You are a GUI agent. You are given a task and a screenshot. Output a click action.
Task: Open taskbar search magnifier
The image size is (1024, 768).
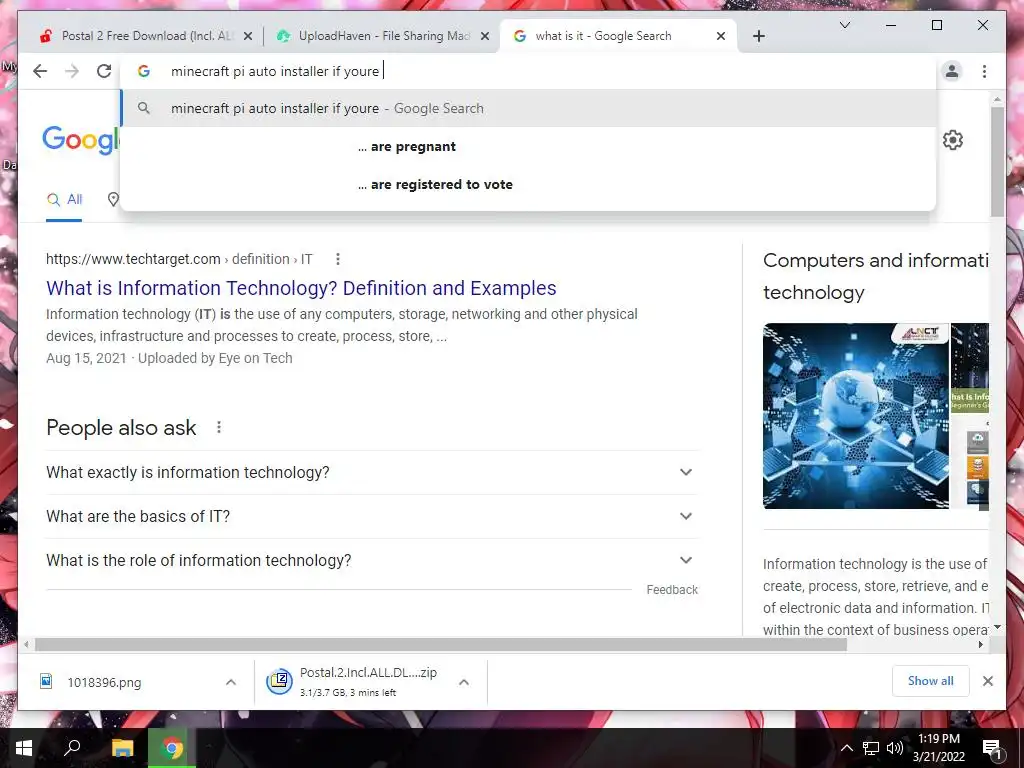[x=72, y=748]
